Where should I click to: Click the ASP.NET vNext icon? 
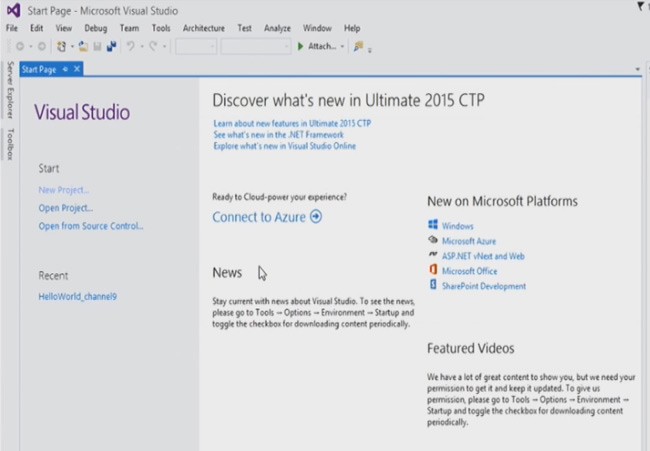(x=433, y=254)
